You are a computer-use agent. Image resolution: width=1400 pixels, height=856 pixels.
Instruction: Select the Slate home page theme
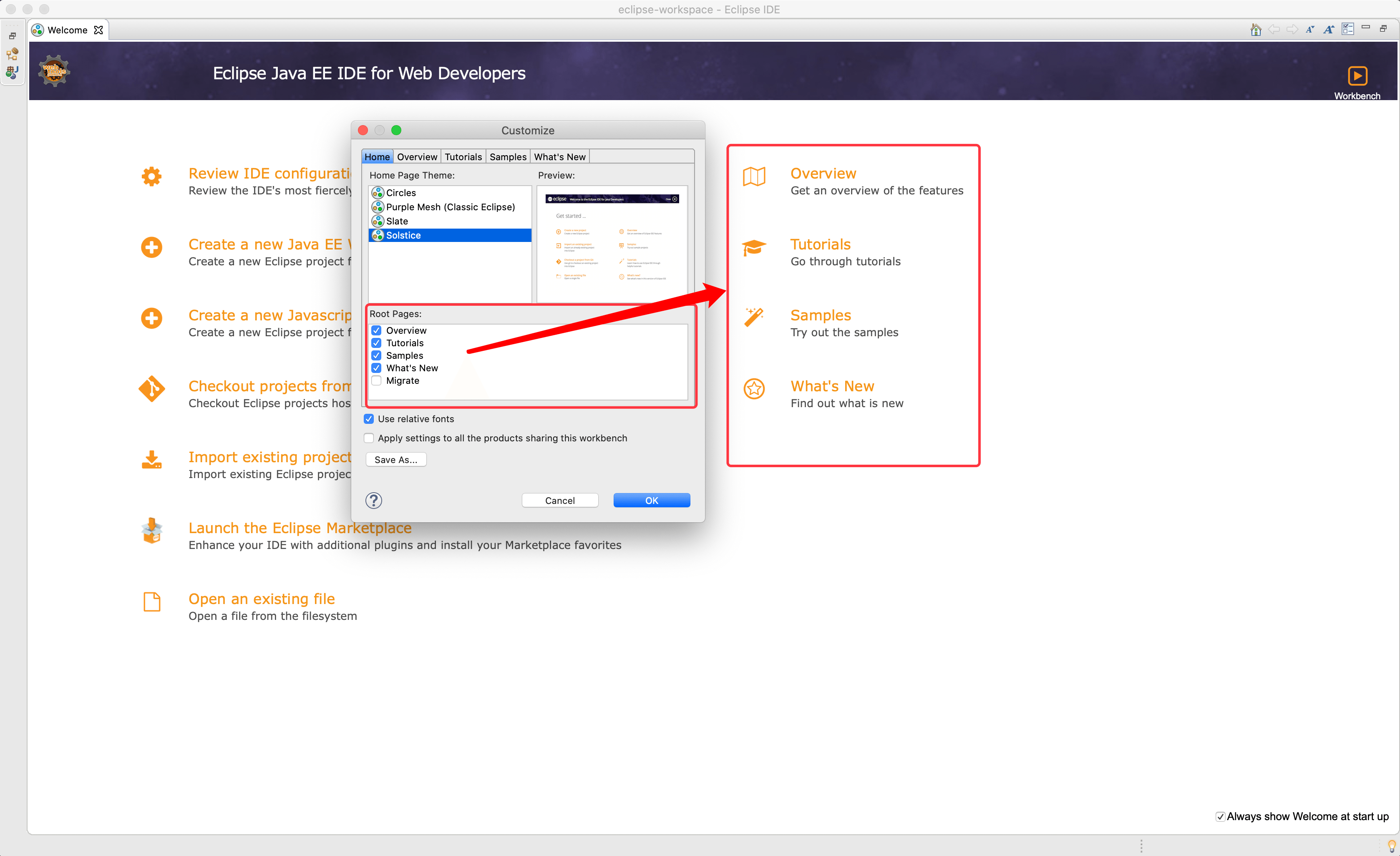tap(449, 221)
